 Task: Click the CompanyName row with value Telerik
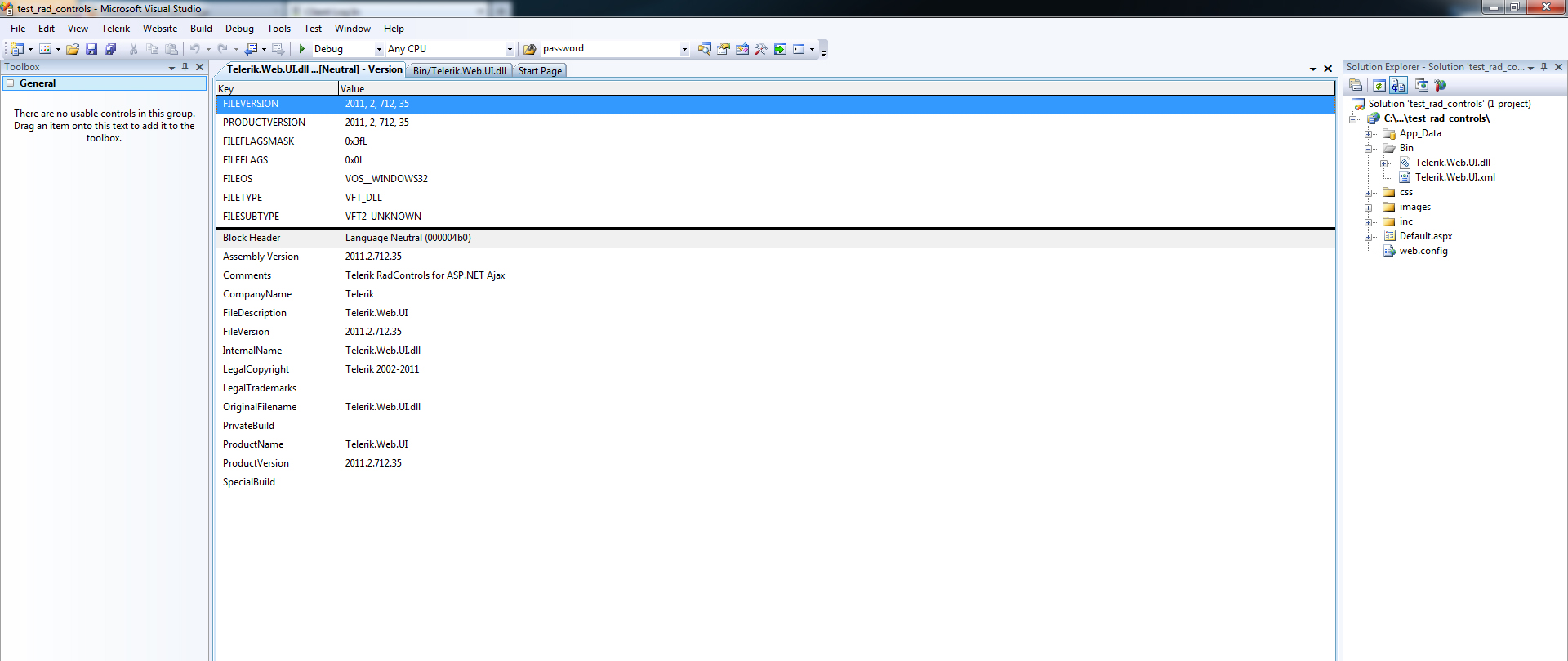(x=776, y=295)
